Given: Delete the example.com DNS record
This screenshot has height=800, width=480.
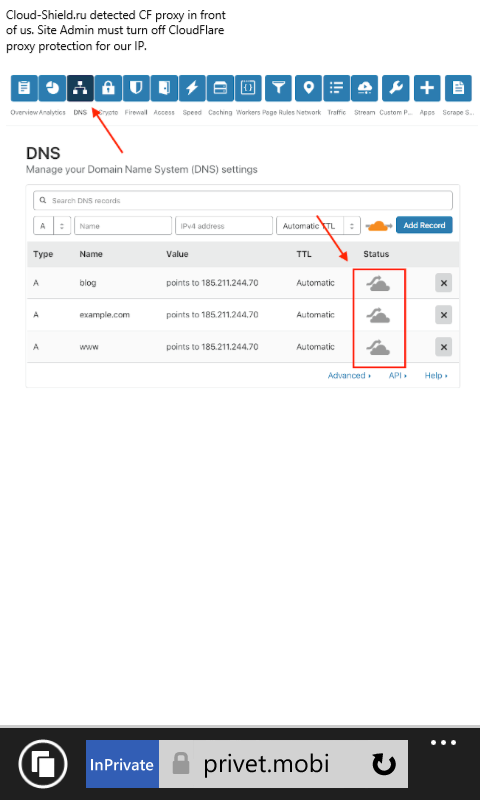Looking at the screenshot, I should point(443,315).
